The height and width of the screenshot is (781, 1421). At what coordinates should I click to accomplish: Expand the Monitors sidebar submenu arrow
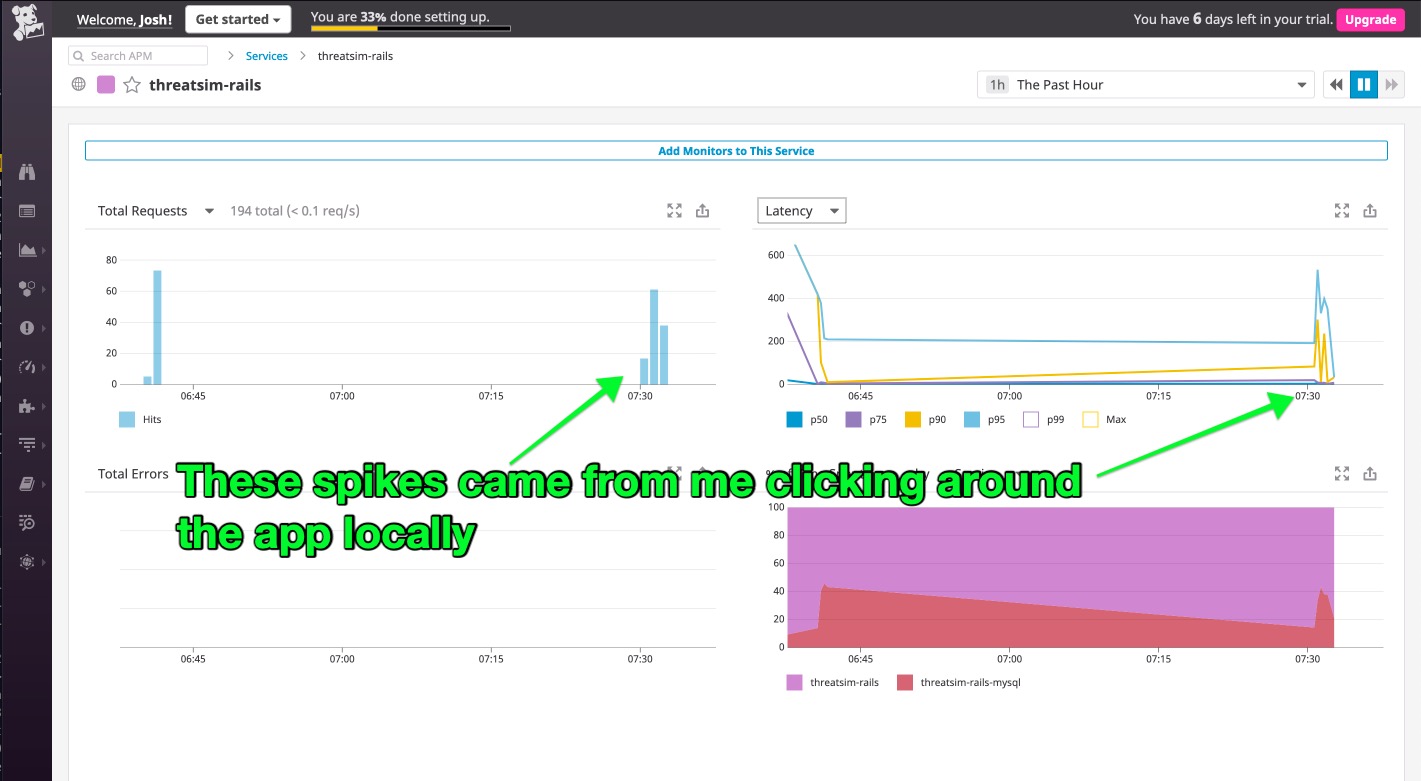click(45, 328)
